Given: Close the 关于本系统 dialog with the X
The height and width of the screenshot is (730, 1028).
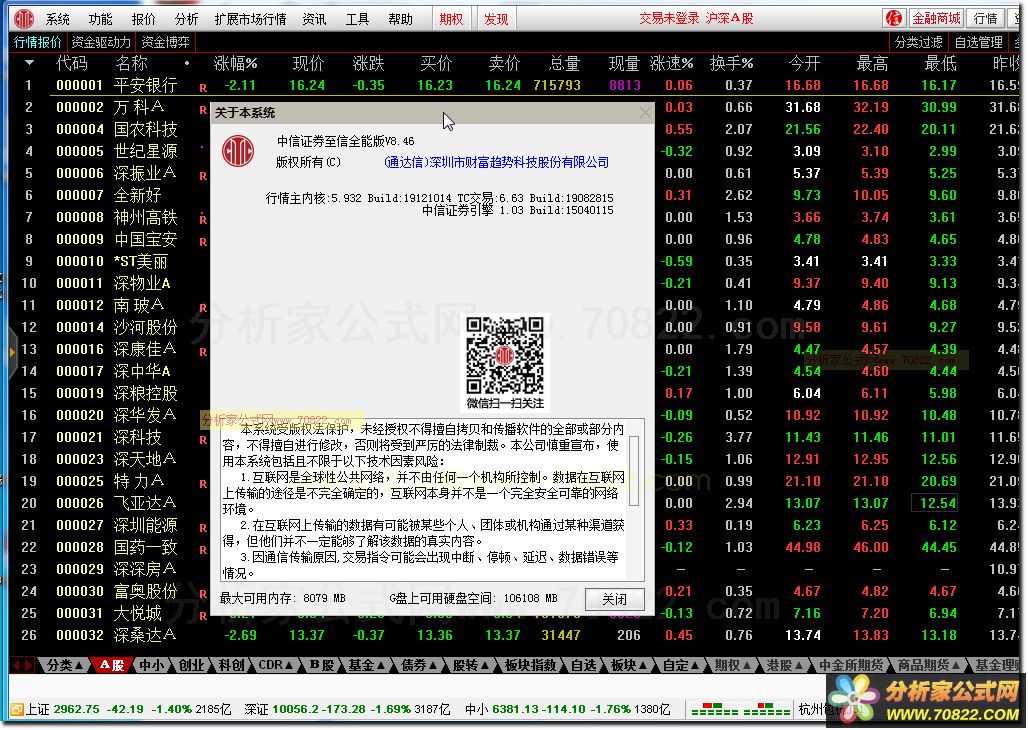Looking at the screenshot, I should pyautogui.click(x=645, y=113).
